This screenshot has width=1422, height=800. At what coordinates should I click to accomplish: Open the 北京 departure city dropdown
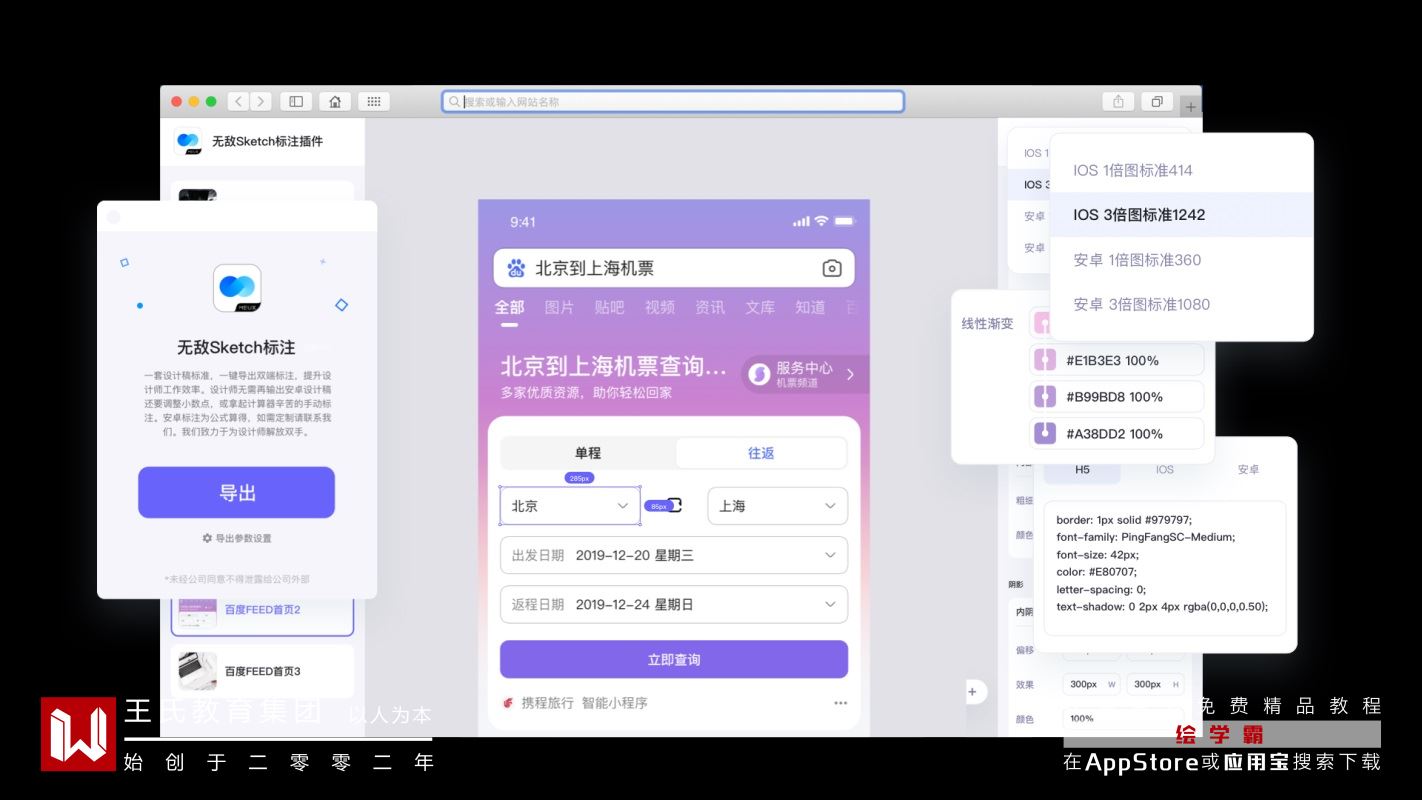point(570,506)
